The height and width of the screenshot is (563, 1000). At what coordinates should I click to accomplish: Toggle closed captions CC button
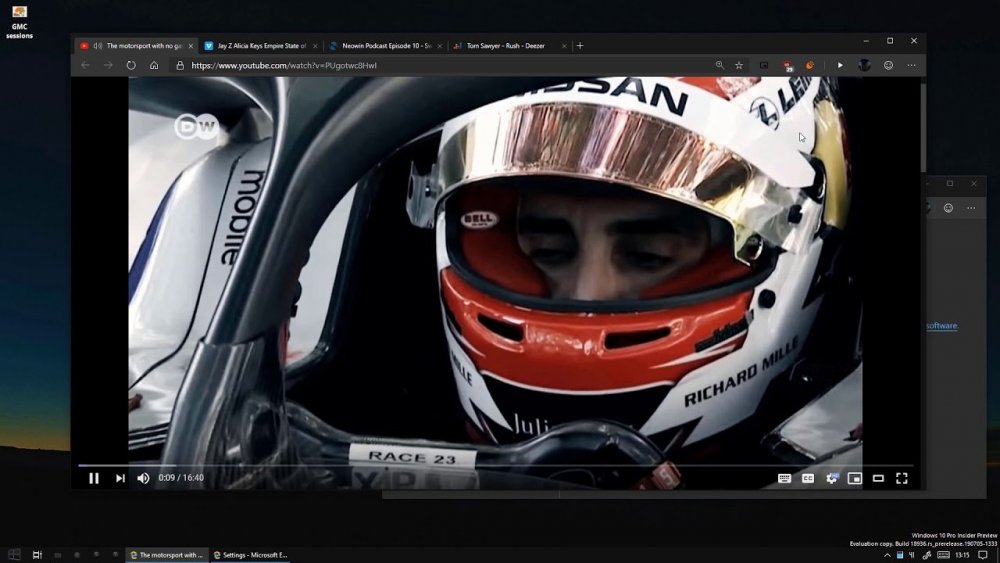tap(808, 478)
